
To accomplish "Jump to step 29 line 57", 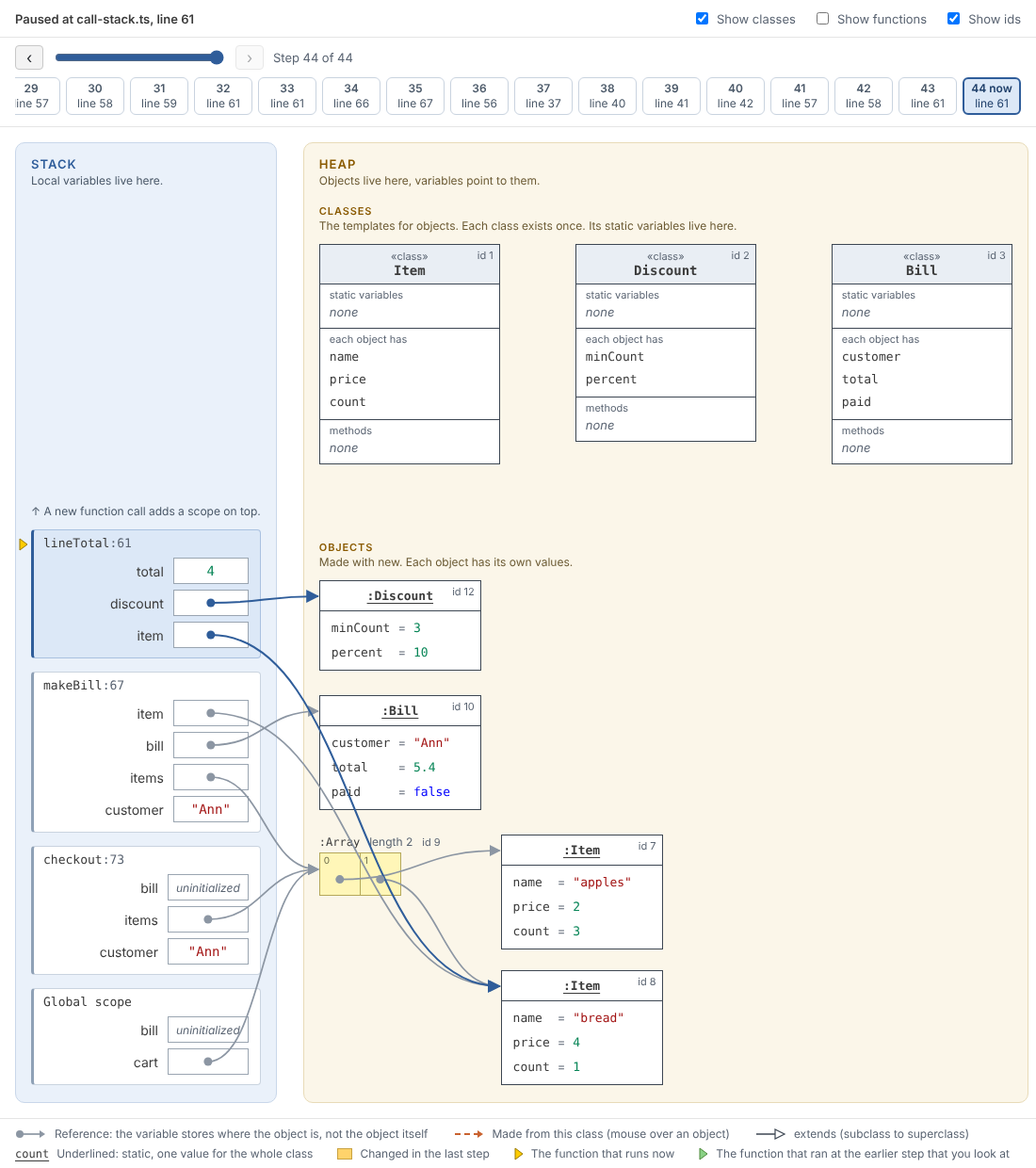I will [x=38, y=96].
